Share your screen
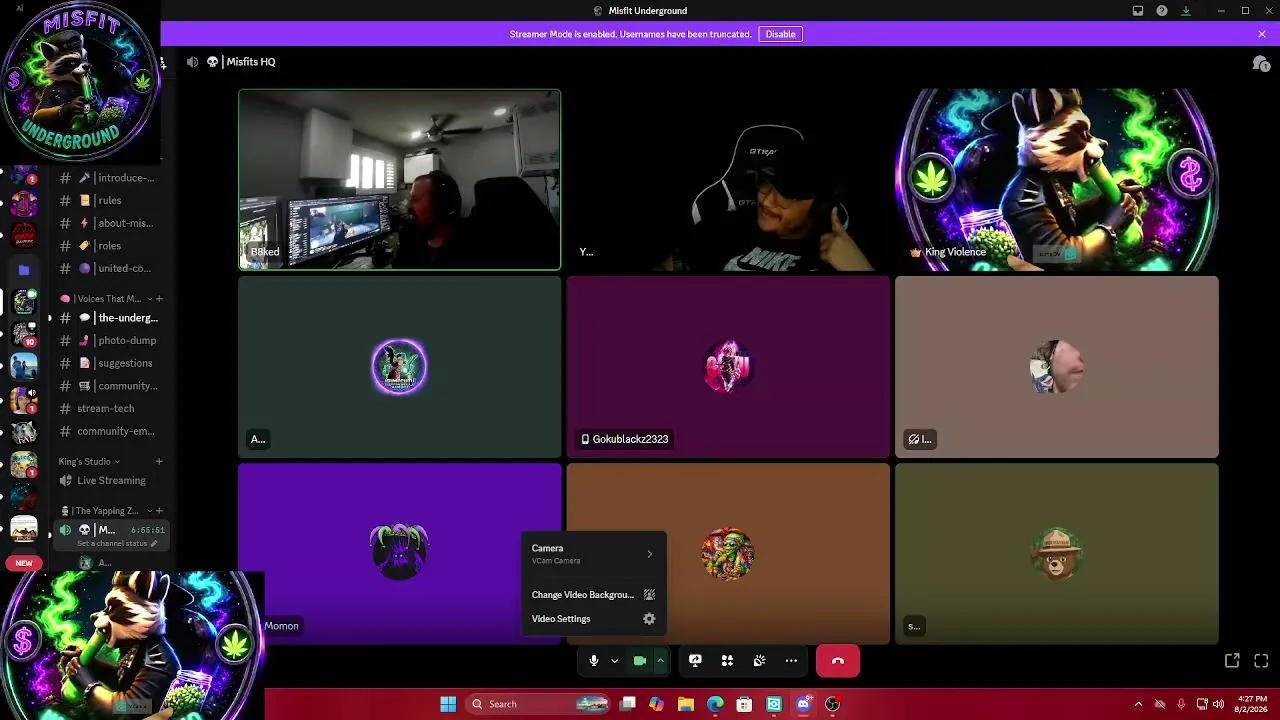This screenshot has width=1280, height=720. [x=695, y=661]
